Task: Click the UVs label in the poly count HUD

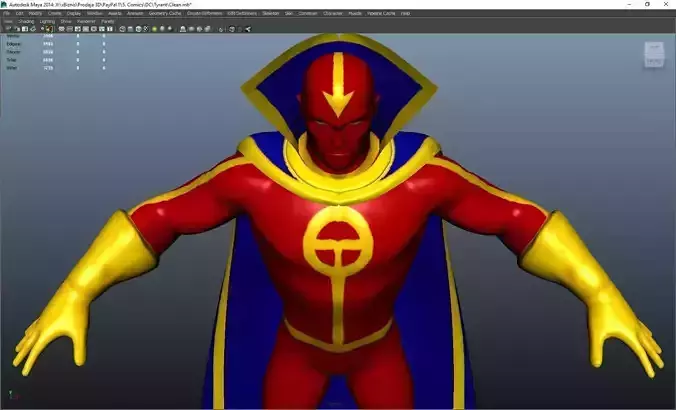Action: tap(12, 68)
